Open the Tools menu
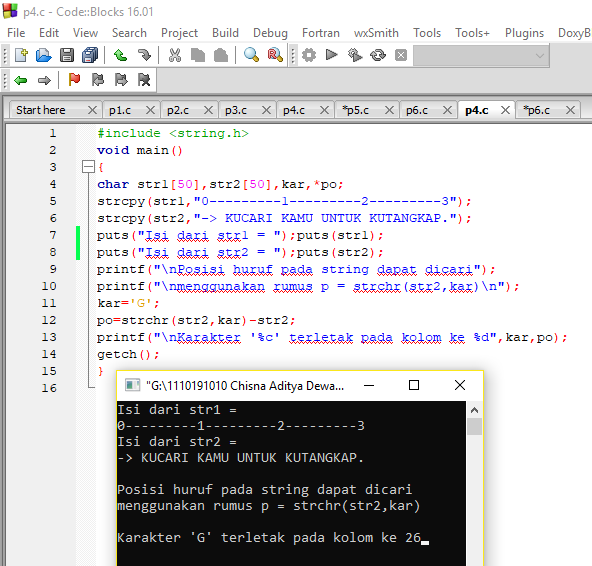Image resolution: width=592 pixels, height=566 pixels. (427, 33)
